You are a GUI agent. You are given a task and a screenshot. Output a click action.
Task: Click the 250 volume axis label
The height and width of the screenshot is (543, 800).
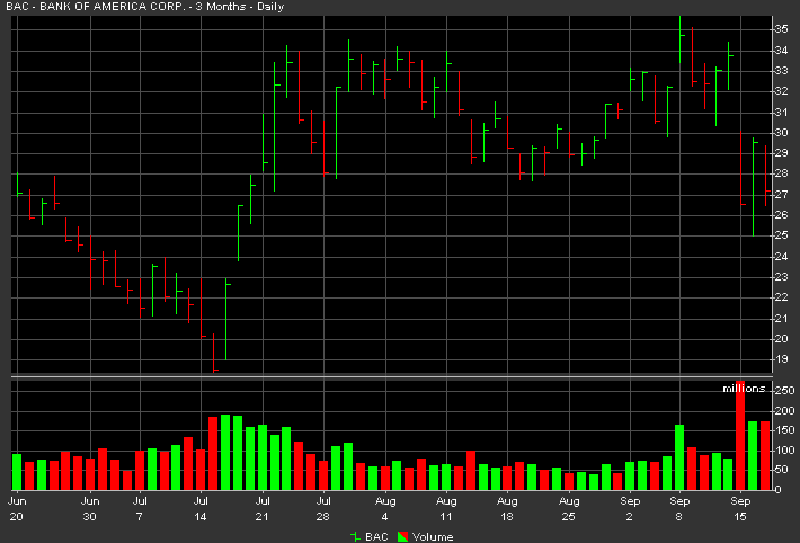click(x=784, y=390)
